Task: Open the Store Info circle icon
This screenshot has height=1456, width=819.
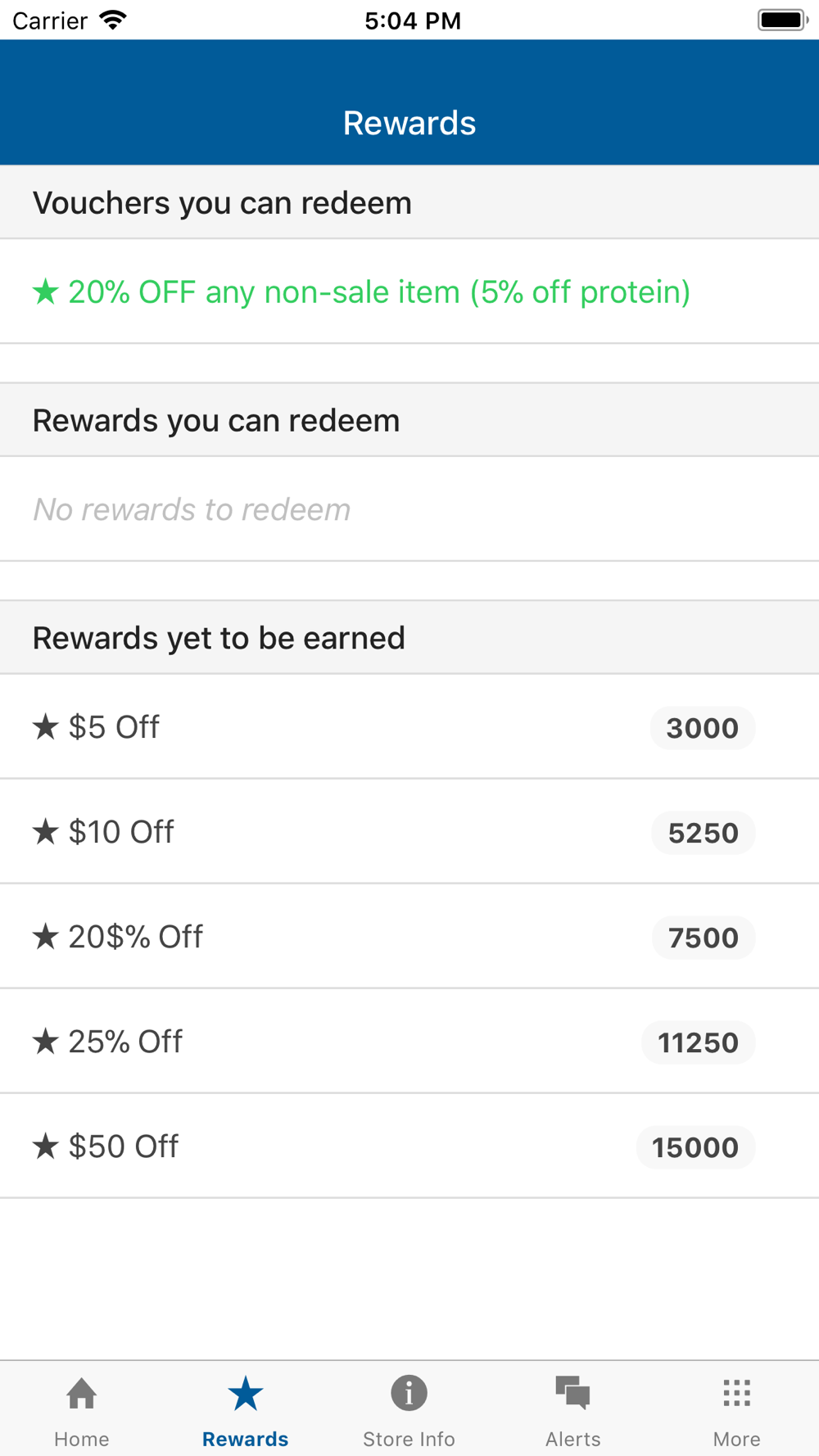Action: [409, 1393]
